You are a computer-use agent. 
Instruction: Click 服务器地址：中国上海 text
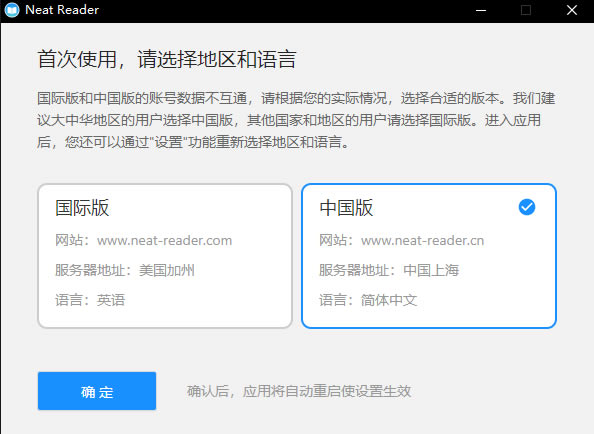click(389, 270)
